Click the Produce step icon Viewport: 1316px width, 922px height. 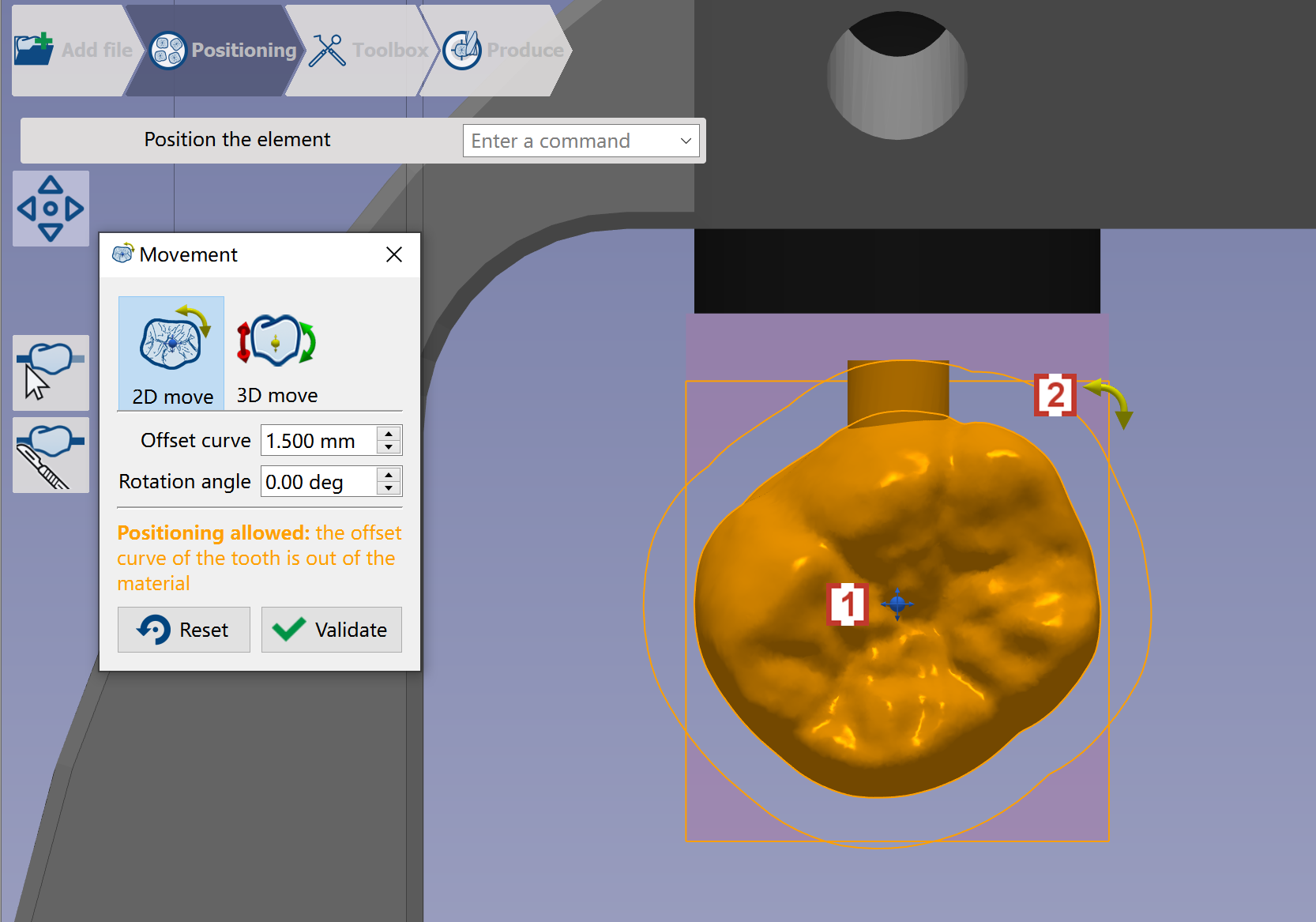tap(462, 50)
